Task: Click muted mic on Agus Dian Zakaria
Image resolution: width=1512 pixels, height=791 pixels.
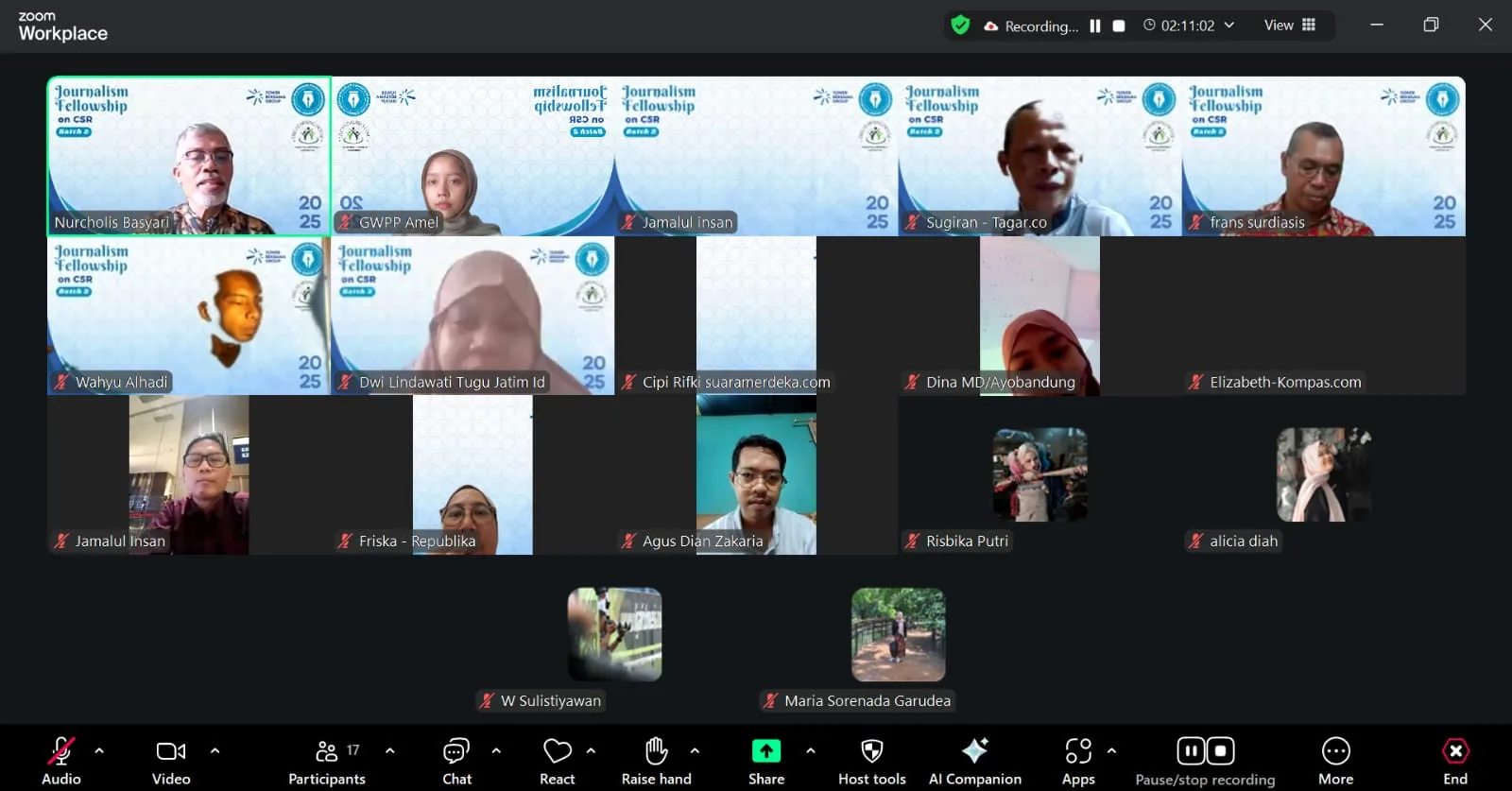Action: coord(629,541)
